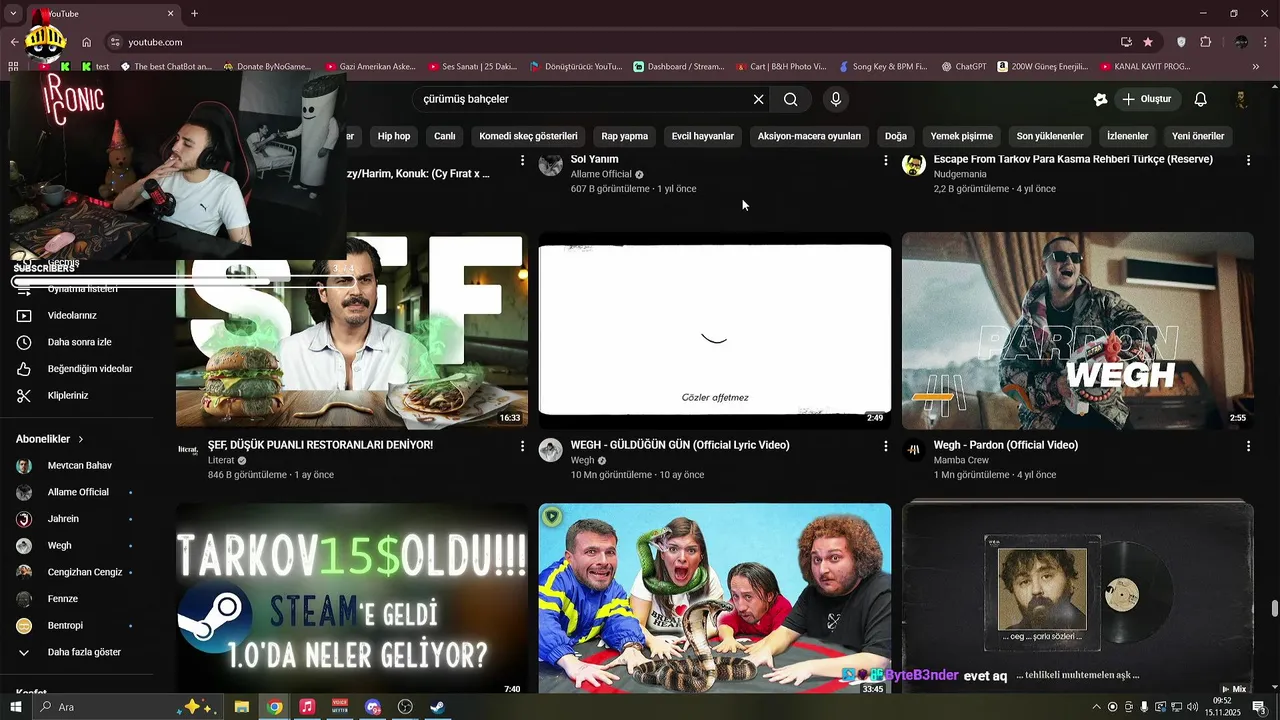Open three-dot menu for Sol Yanım video

pos(885,160)
